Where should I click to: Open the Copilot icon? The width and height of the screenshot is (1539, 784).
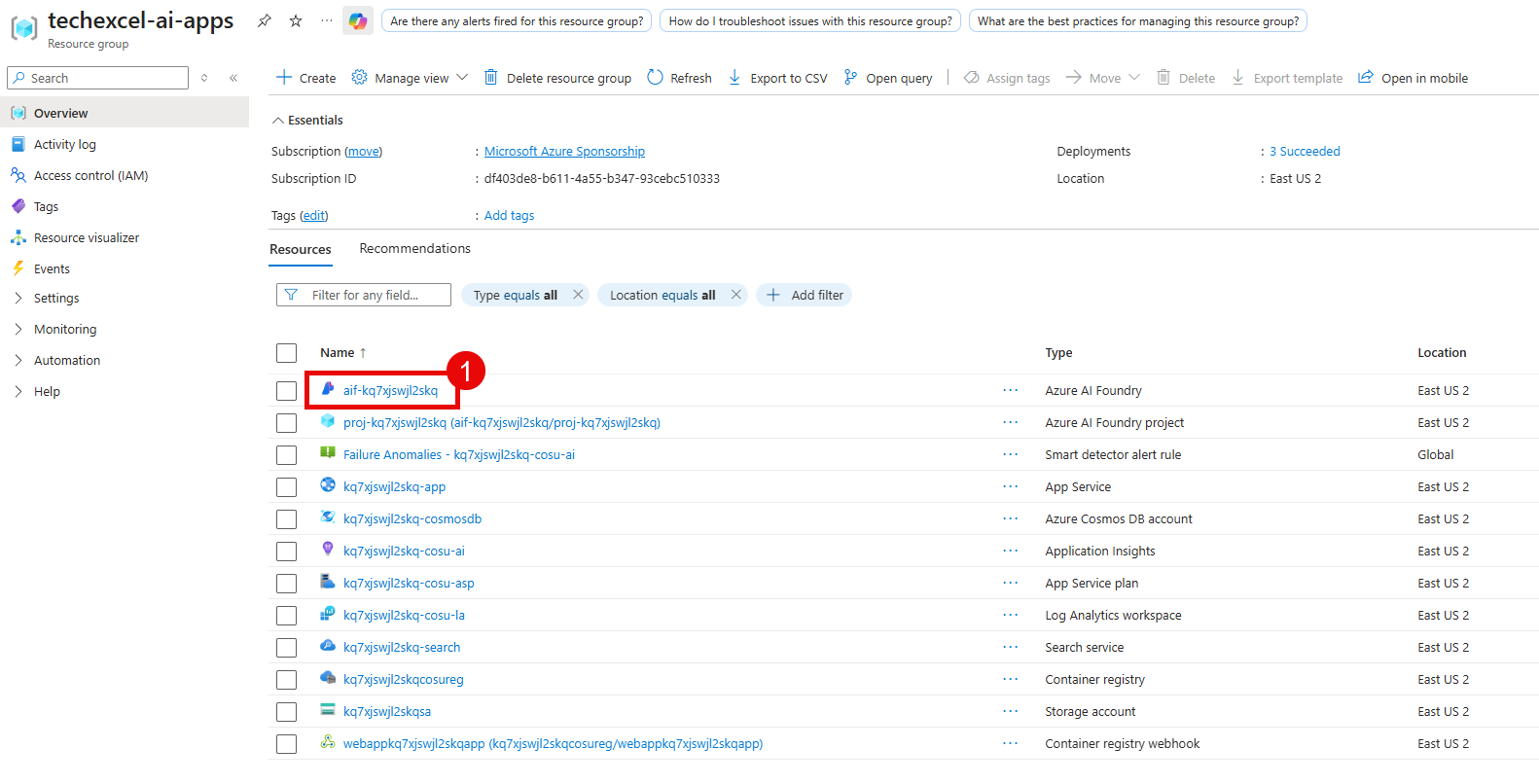[x=358, y=20]
